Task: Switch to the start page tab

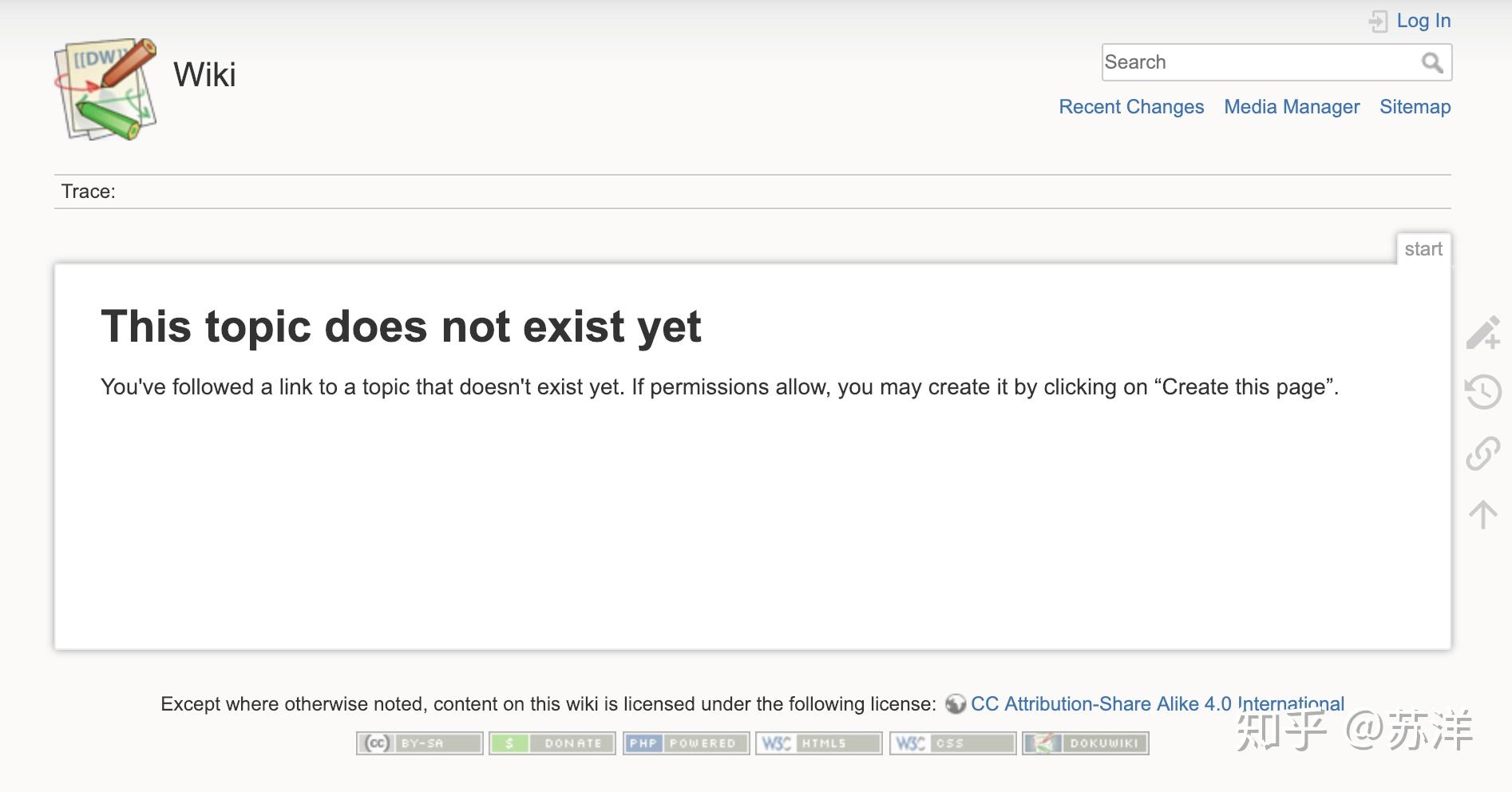Action: click(x=1423, y=248)
